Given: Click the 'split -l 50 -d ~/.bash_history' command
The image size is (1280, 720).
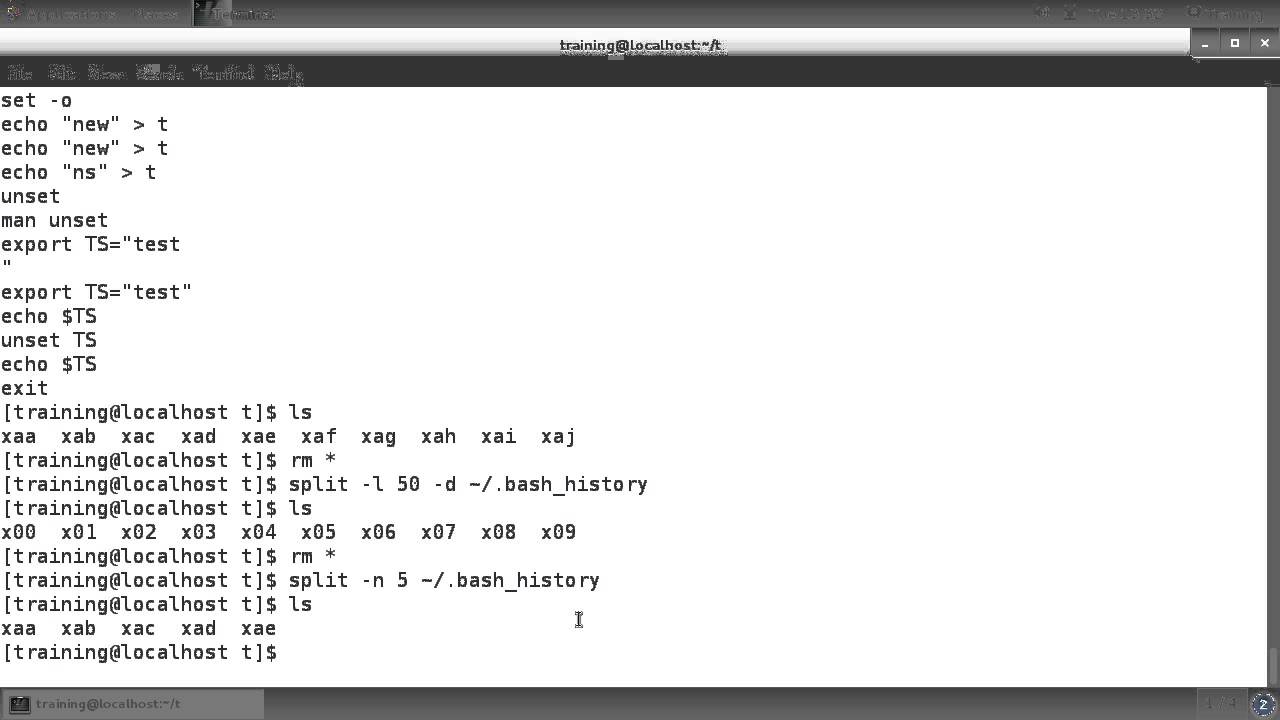Looking at the screenshot, I should (468, 484).
